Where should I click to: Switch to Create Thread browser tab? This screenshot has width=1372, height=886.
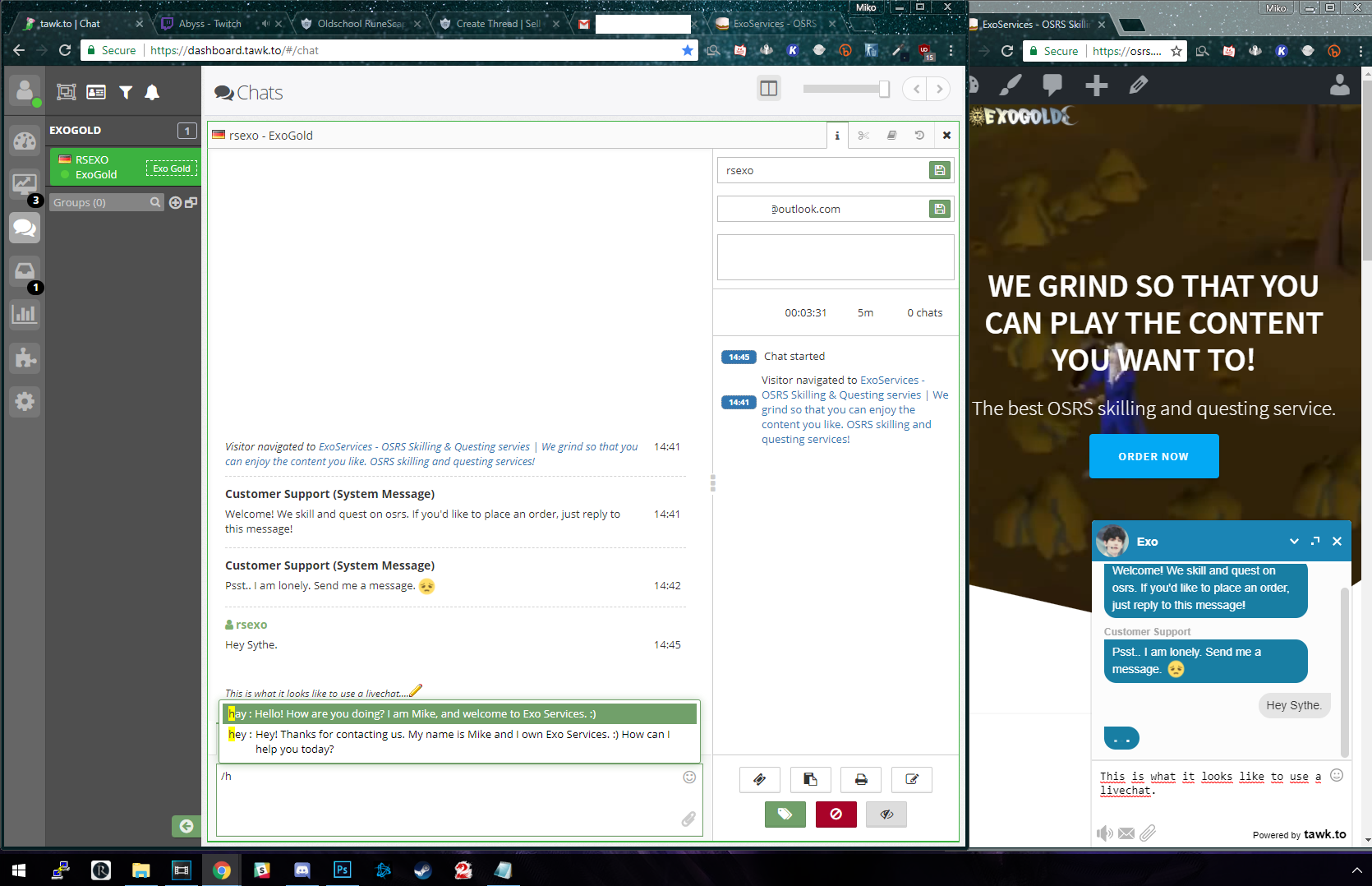click(498, 24)
